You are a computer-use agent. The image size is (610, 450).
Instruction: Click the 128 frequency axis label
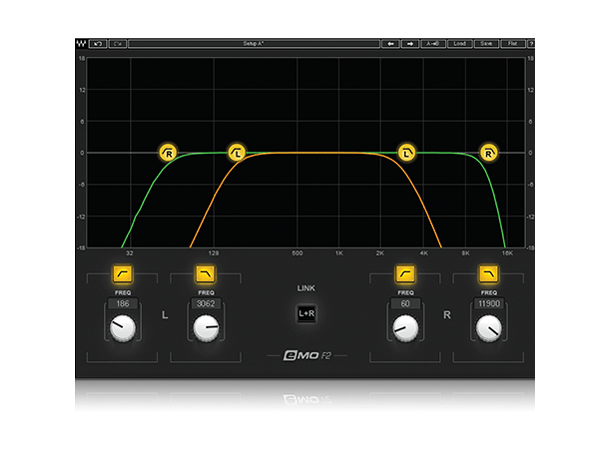(214, 253)
